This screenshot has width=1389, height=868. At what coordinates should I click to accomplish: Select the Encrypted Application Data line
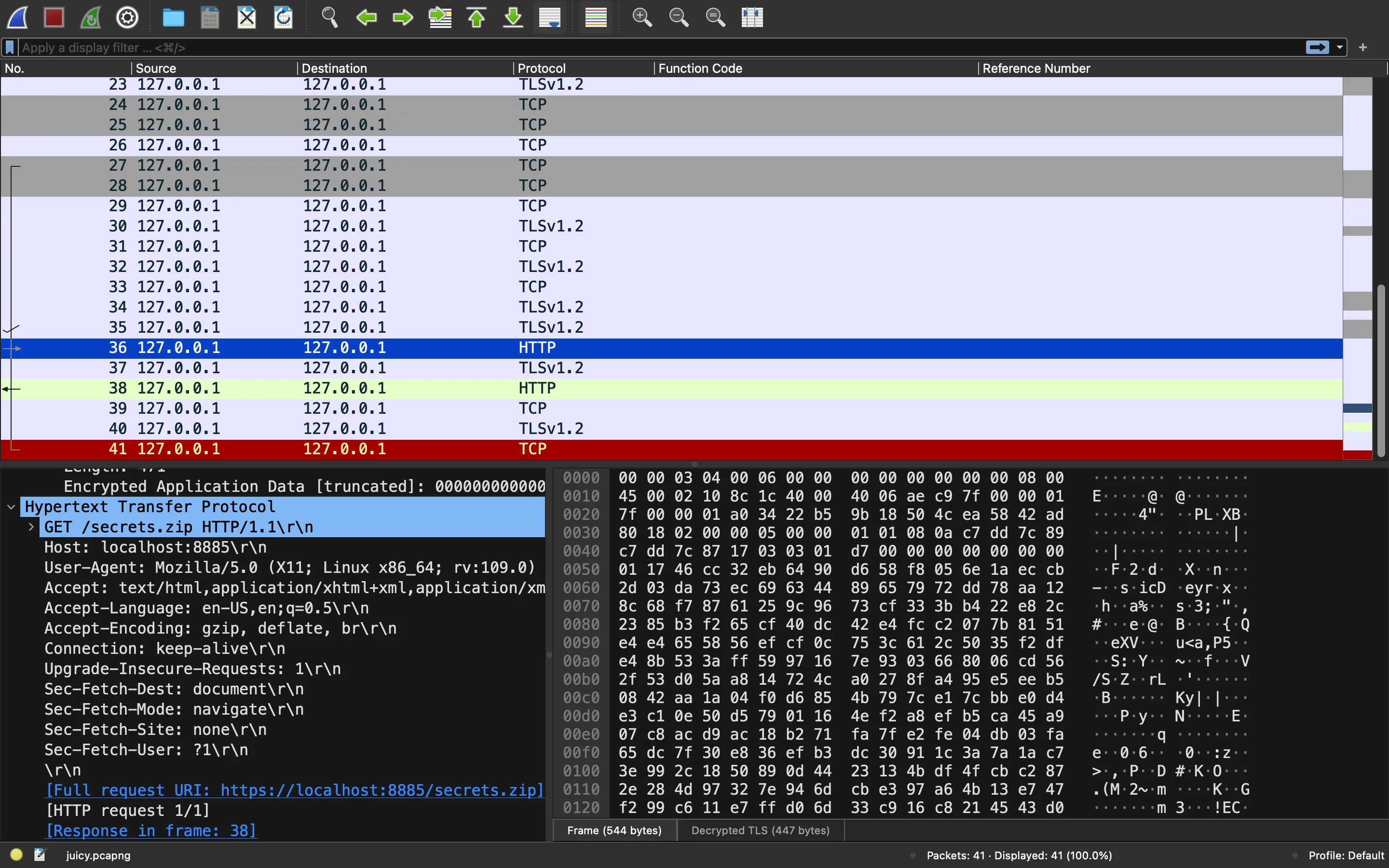pyautogui.click(x=304, y=487)
